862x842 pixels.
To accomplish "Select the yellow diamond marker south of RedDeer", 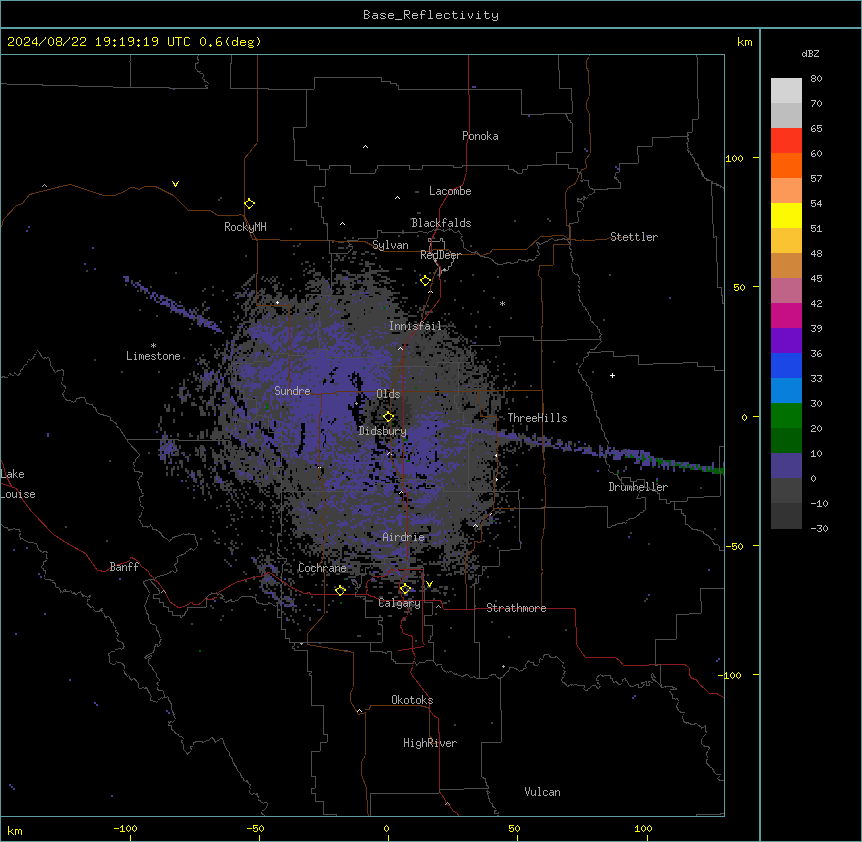I will click(425, 281).
